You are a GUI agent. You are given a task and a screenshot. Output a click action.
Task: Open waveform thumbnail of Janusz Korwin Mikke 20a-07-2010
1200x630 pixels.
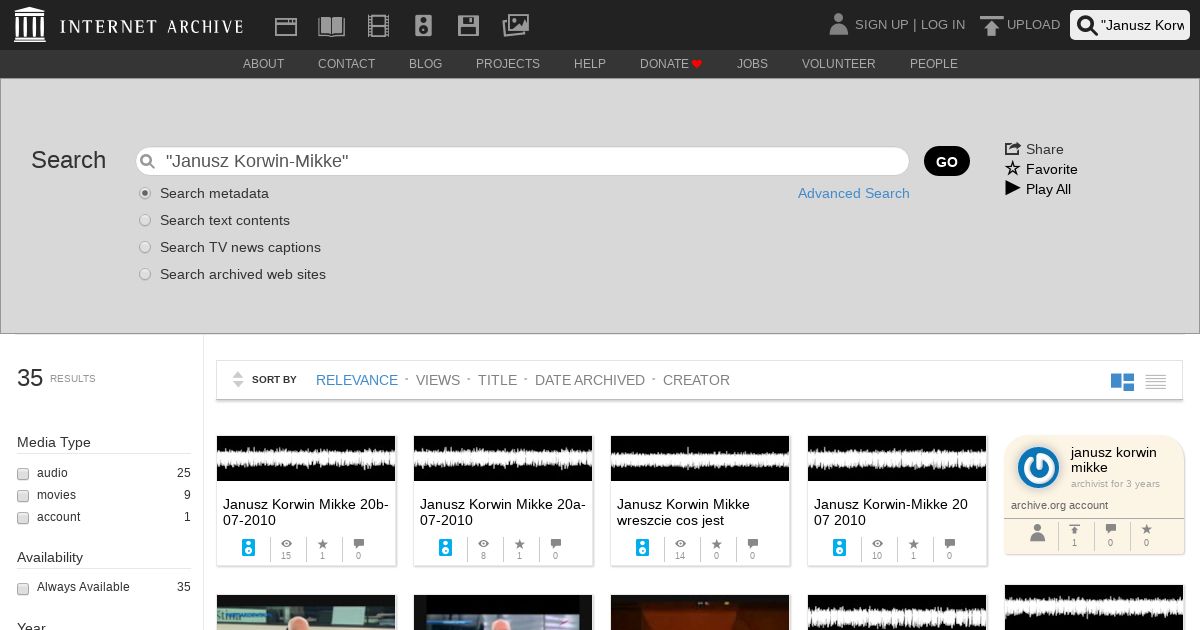503,458
